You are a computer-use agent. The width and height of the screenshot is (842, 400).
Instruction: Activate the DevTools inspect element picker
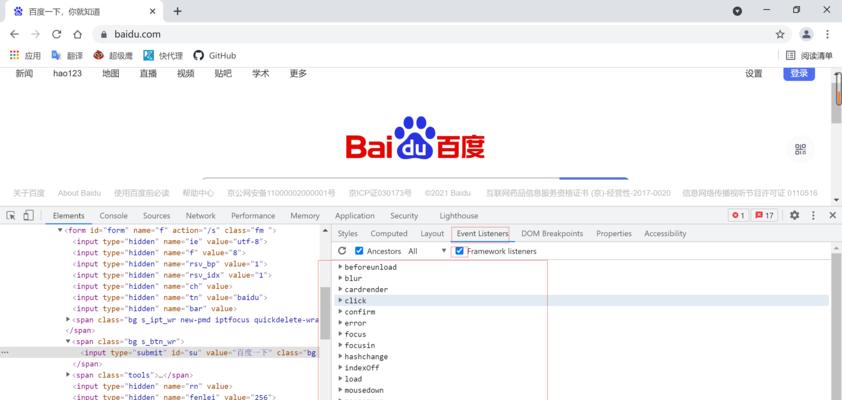[11, 215]
